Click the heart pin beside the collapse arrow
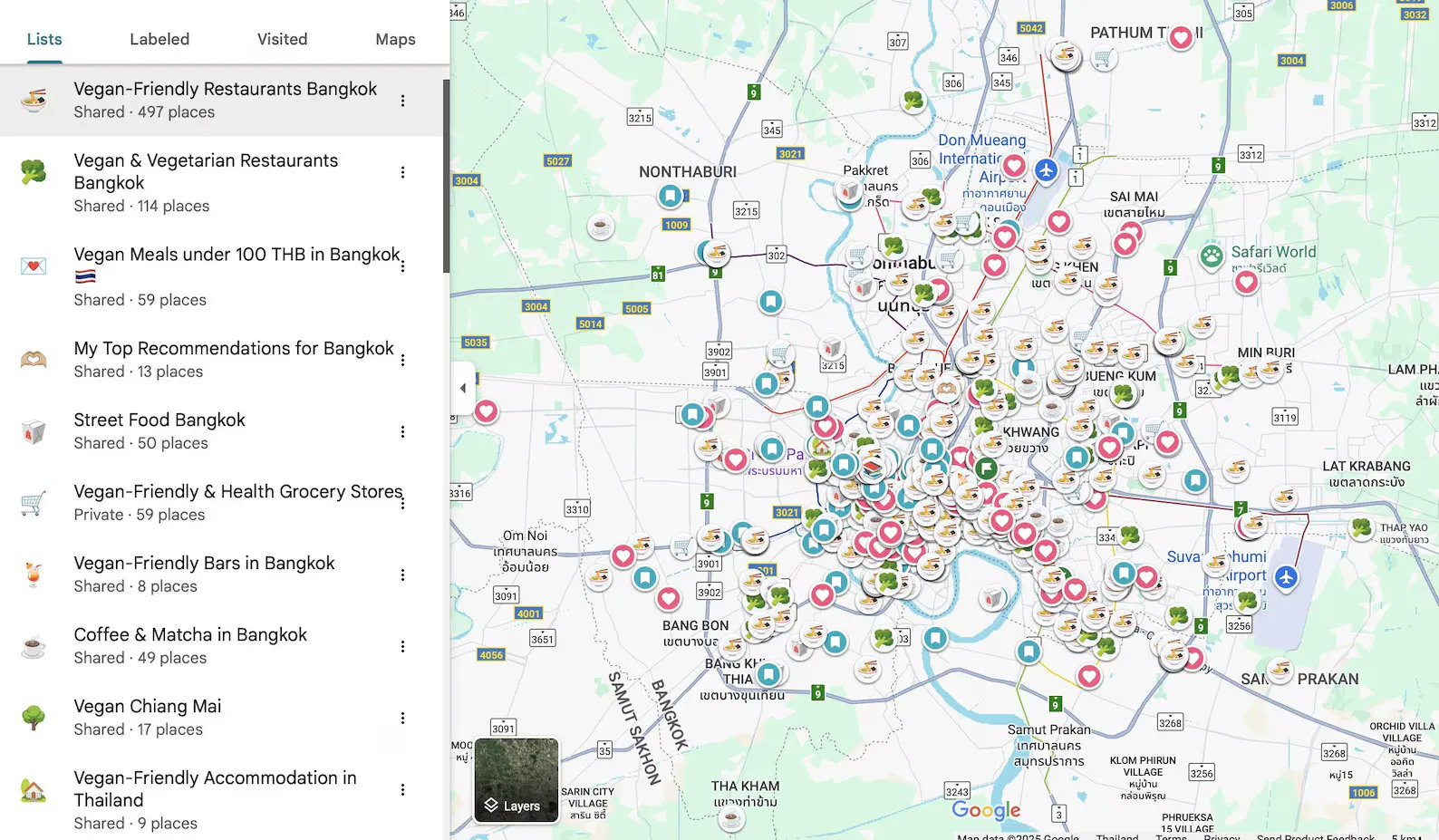The height and width of the screenshot is (840, 1439). pyautogui.click(x=487, y=411)
